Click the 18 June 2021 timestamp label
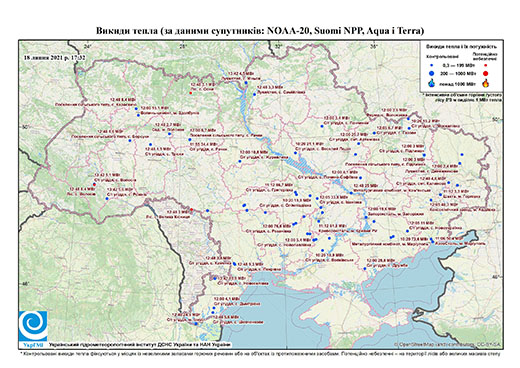Image resolution: width=520 pixels, height=368 pixels. point(54,57)
